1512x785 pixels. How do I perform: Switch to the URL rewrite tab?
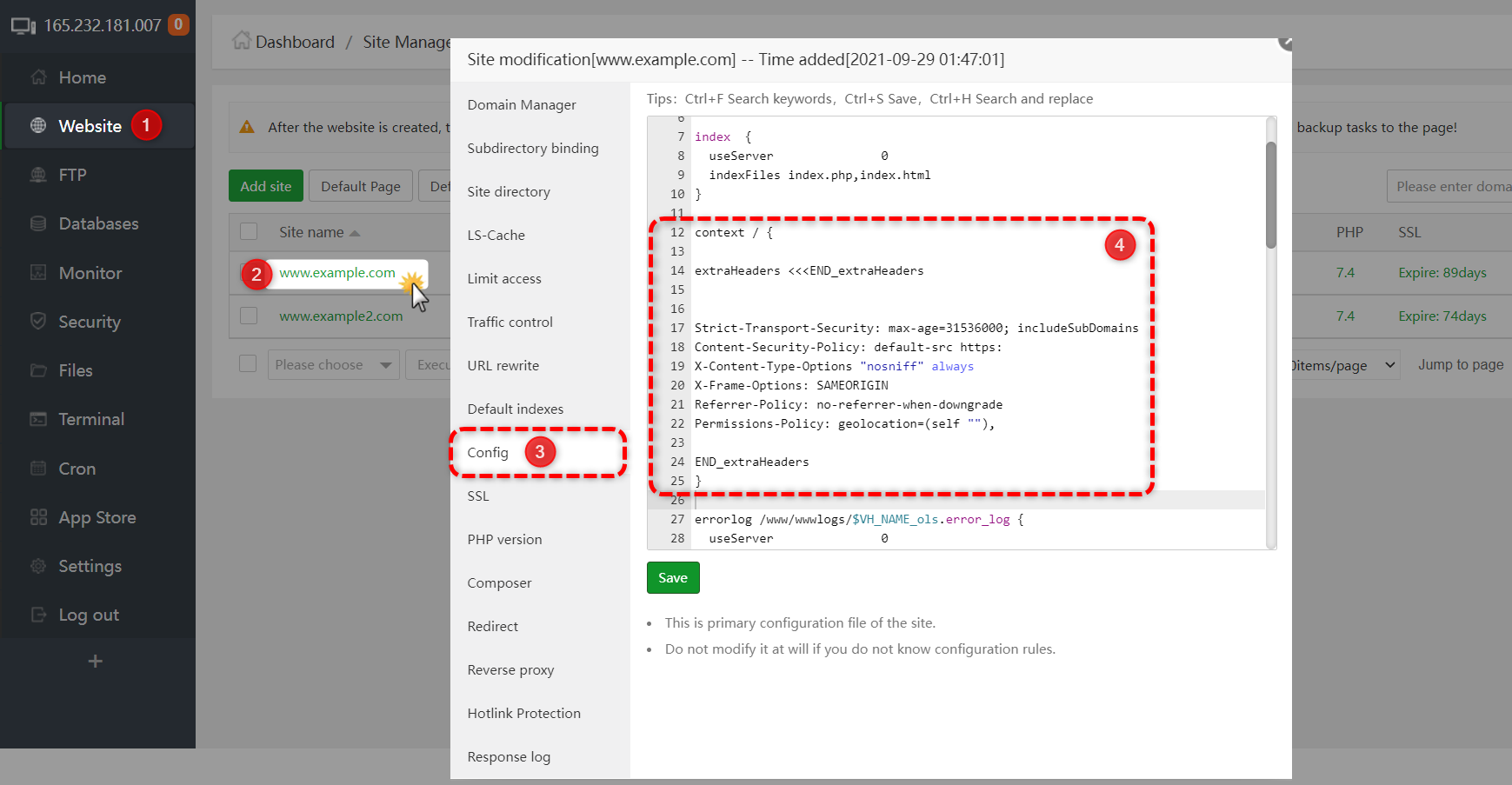[x=503, y=366]
